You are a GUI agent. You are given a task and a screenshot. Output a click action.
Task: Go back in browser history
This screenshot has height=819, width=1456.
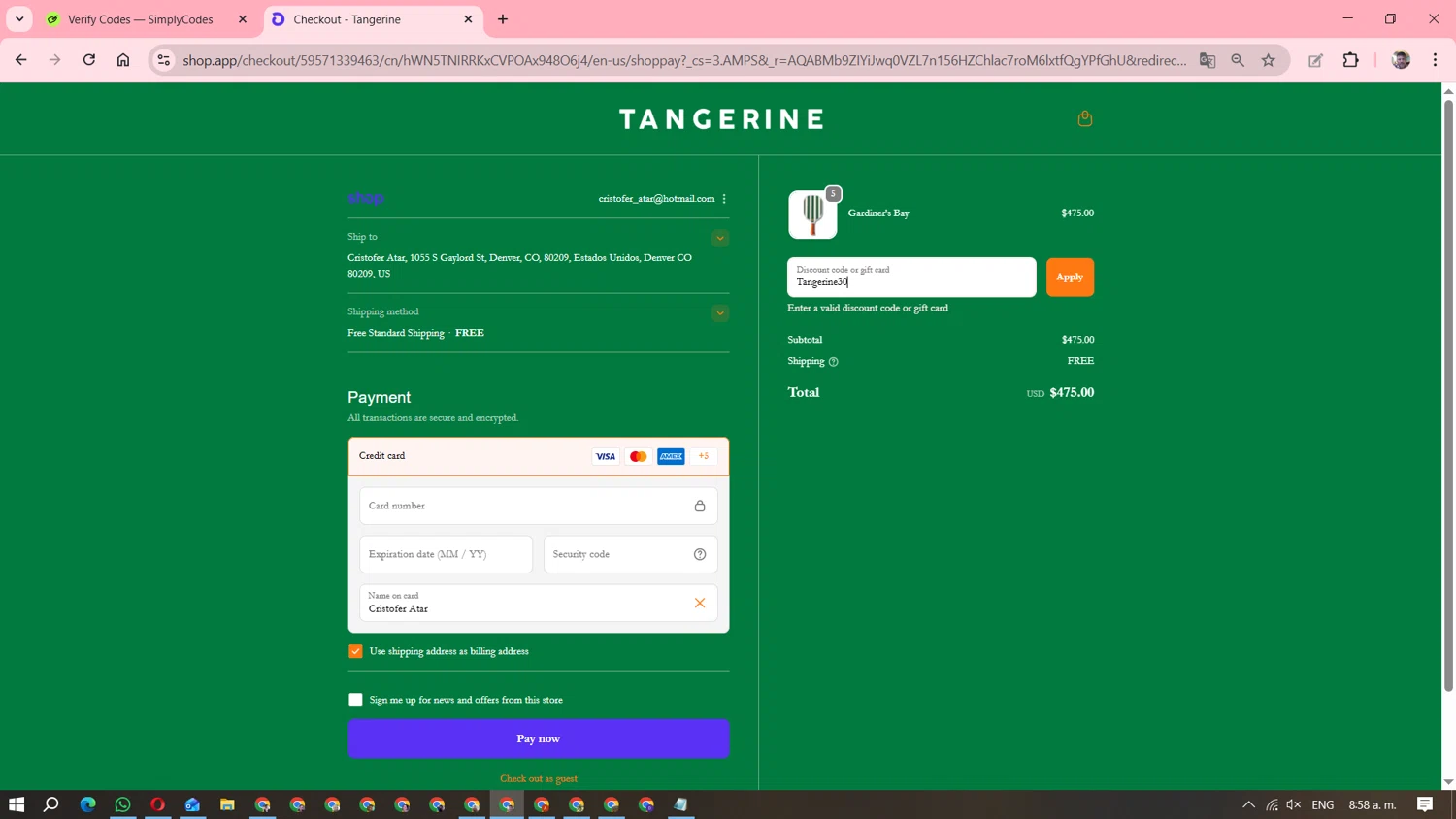click(20, 60)
